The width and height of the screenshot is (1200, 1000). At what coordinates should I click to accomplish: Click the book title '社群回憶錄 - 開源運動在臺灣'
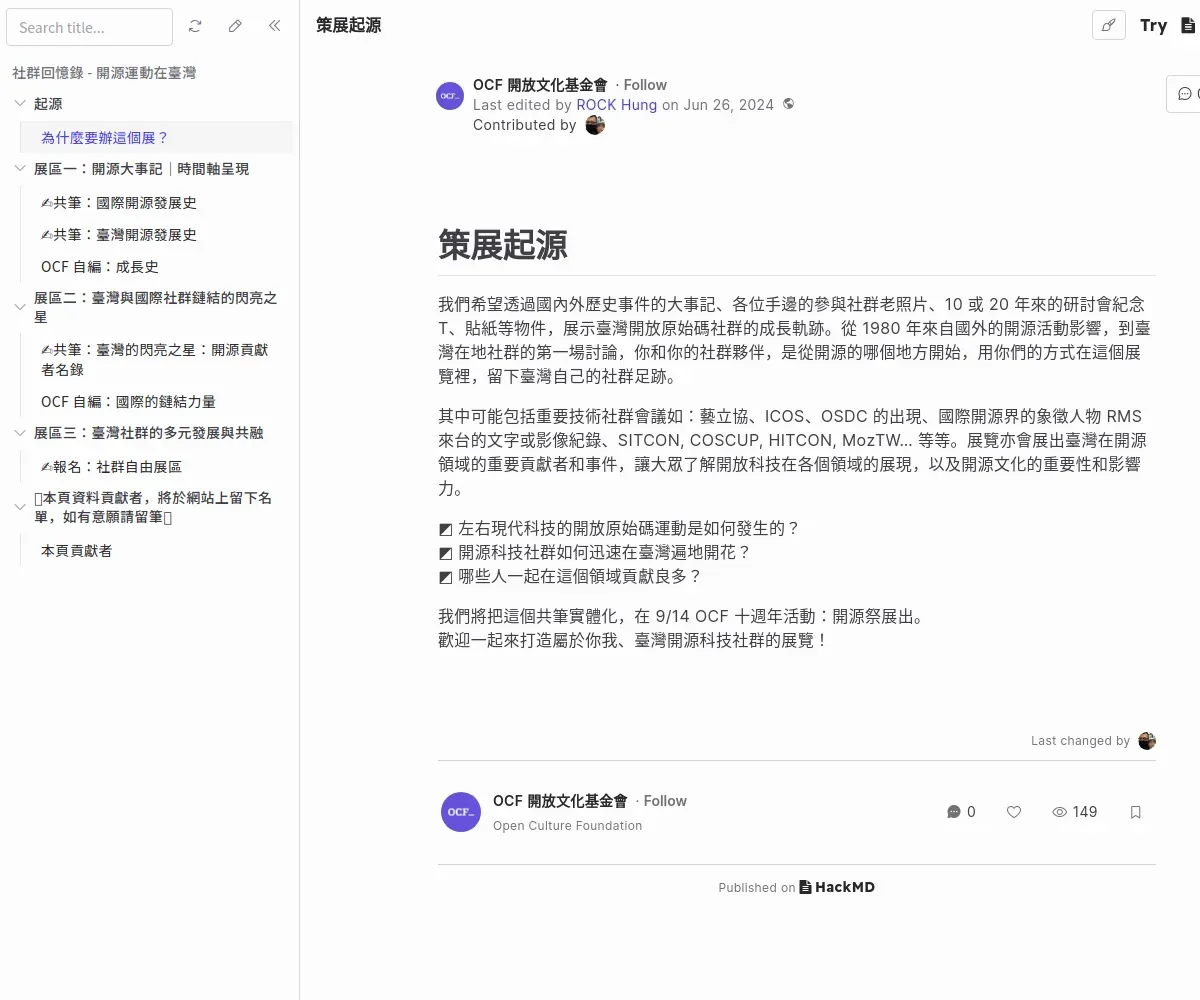(x=104, y=73)
